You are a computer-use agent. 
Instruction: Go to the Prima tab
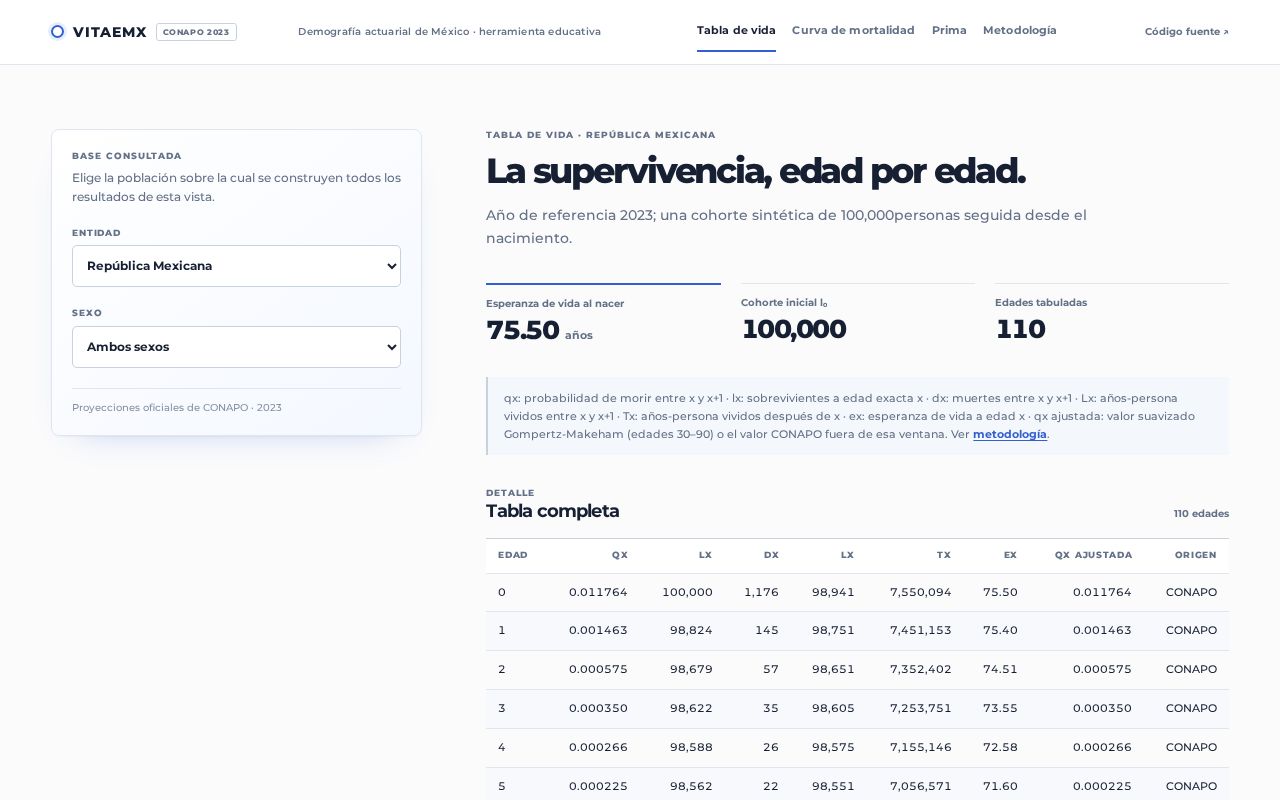949,31
